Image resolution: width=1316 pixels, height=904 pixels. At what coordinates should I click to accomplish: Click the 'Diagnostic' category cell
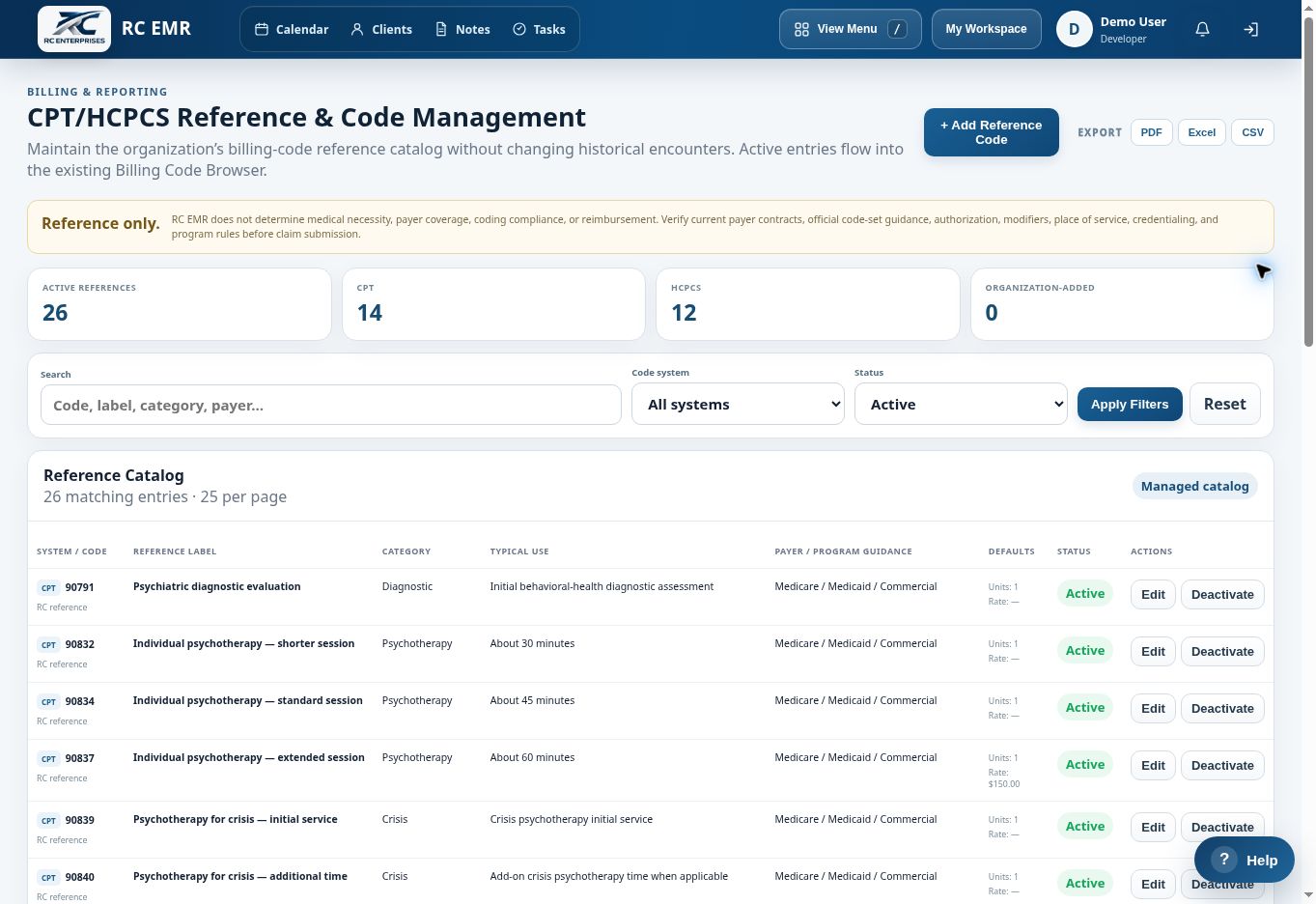406,586
